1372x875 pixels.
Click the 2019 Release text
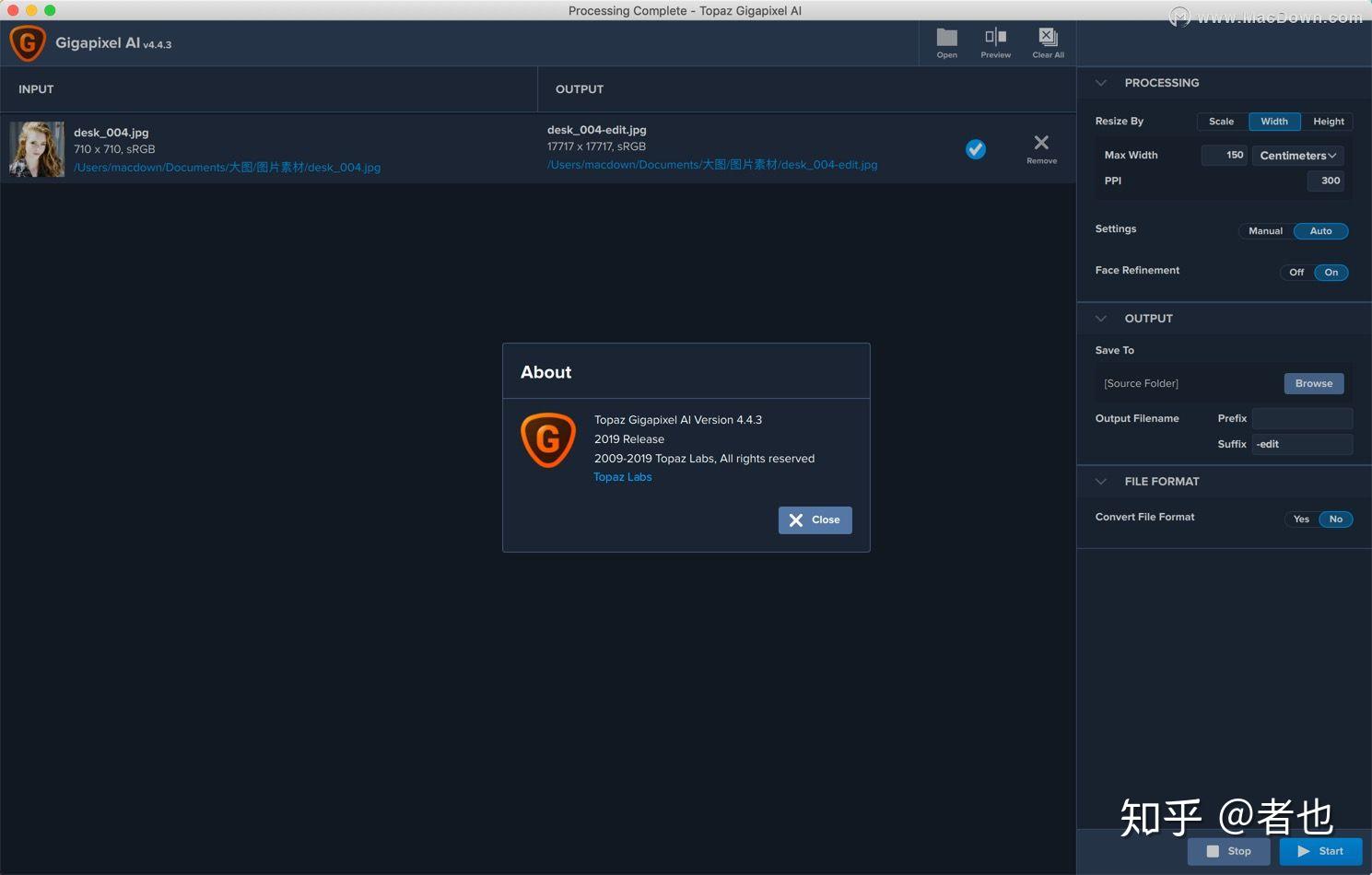629,439
